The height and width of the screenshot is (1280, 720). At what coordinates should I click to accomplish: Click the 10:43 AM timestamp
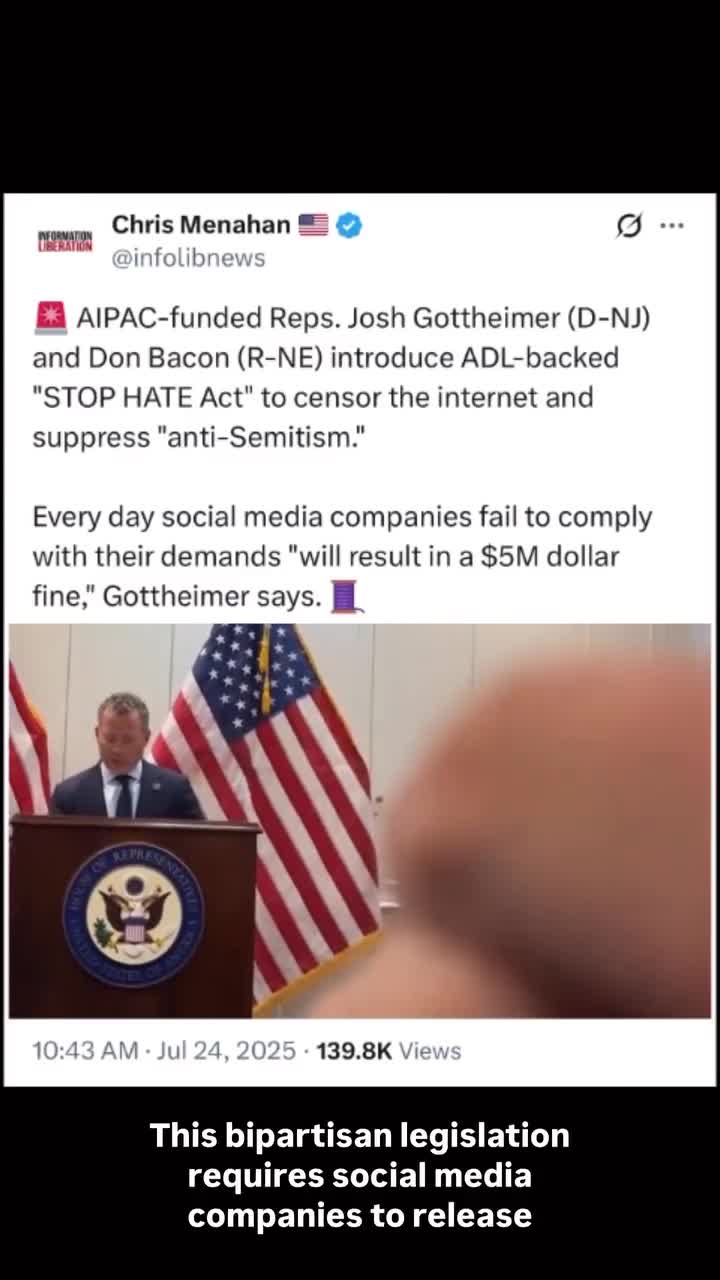(85, 1051)
